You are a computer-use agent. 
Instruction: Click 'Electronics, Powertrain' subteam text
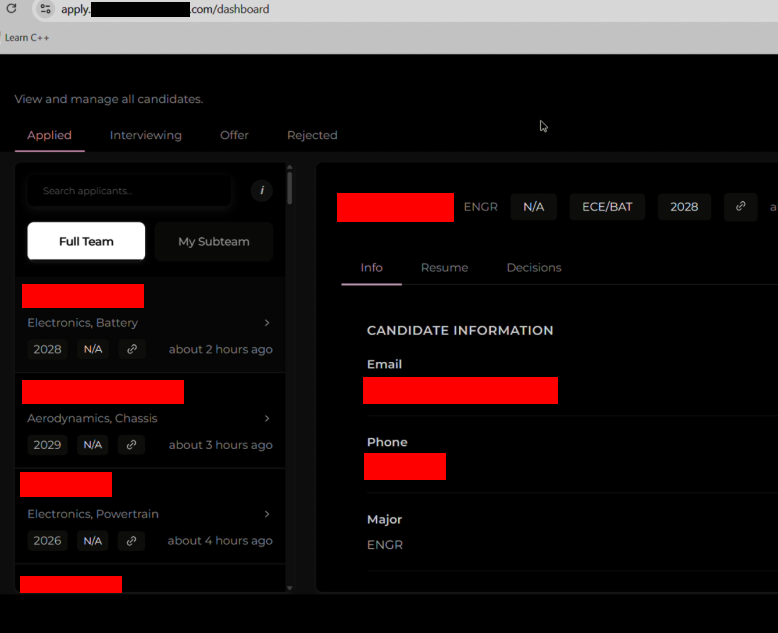[x=93, y=514]
